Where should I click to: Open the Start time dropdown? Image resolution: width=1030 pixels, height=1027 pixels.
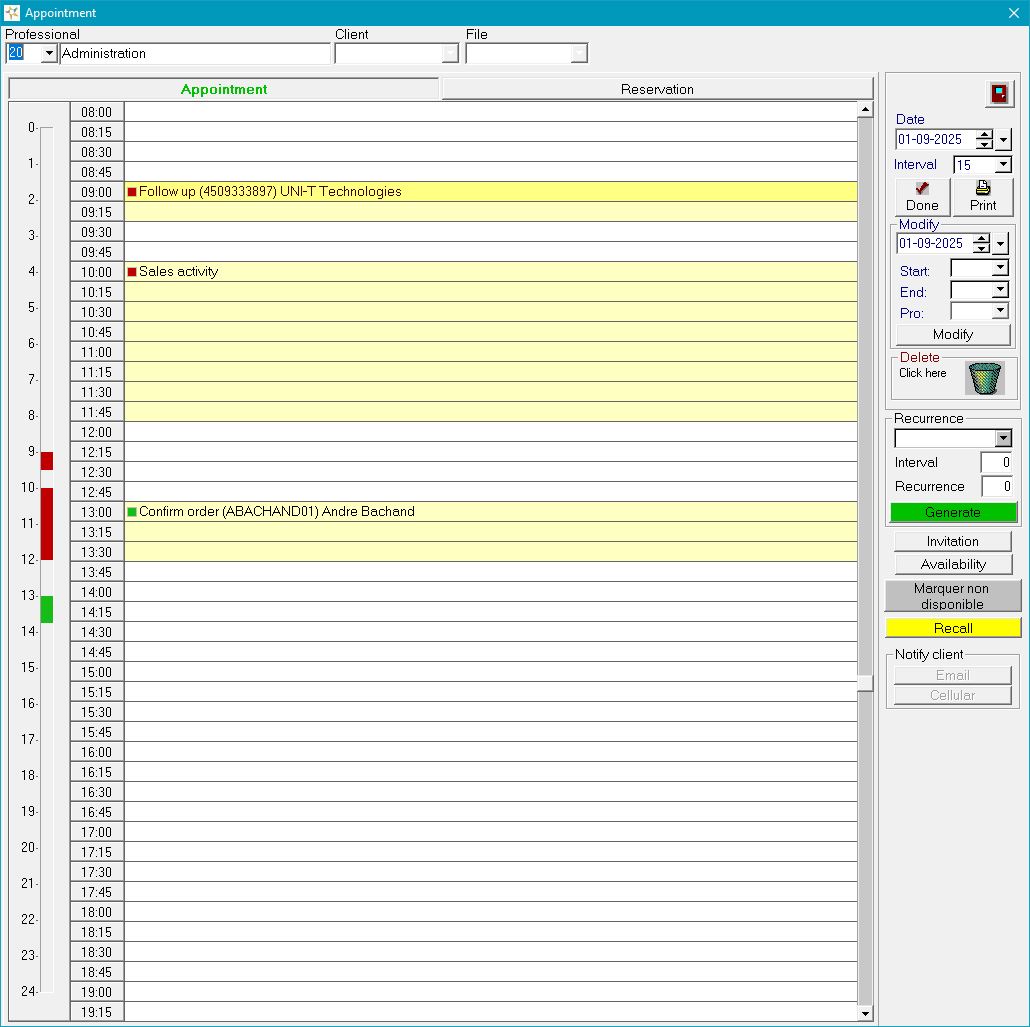(x=999, y=269)
